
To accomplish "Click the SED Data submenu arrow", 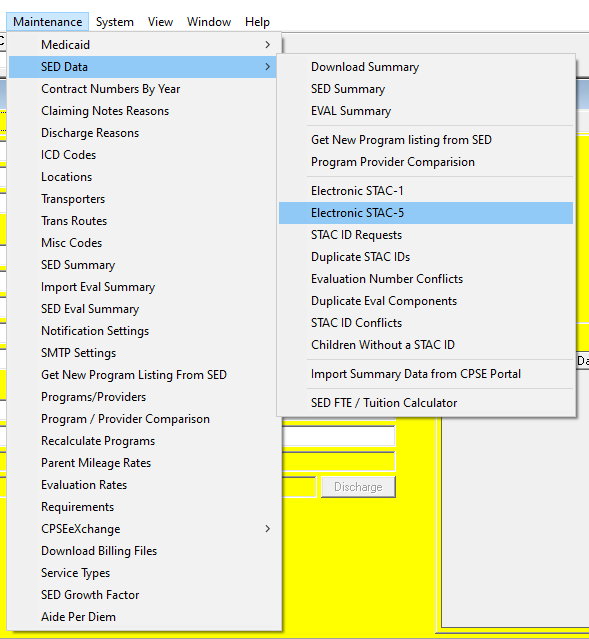I will [x=267, y=67].
